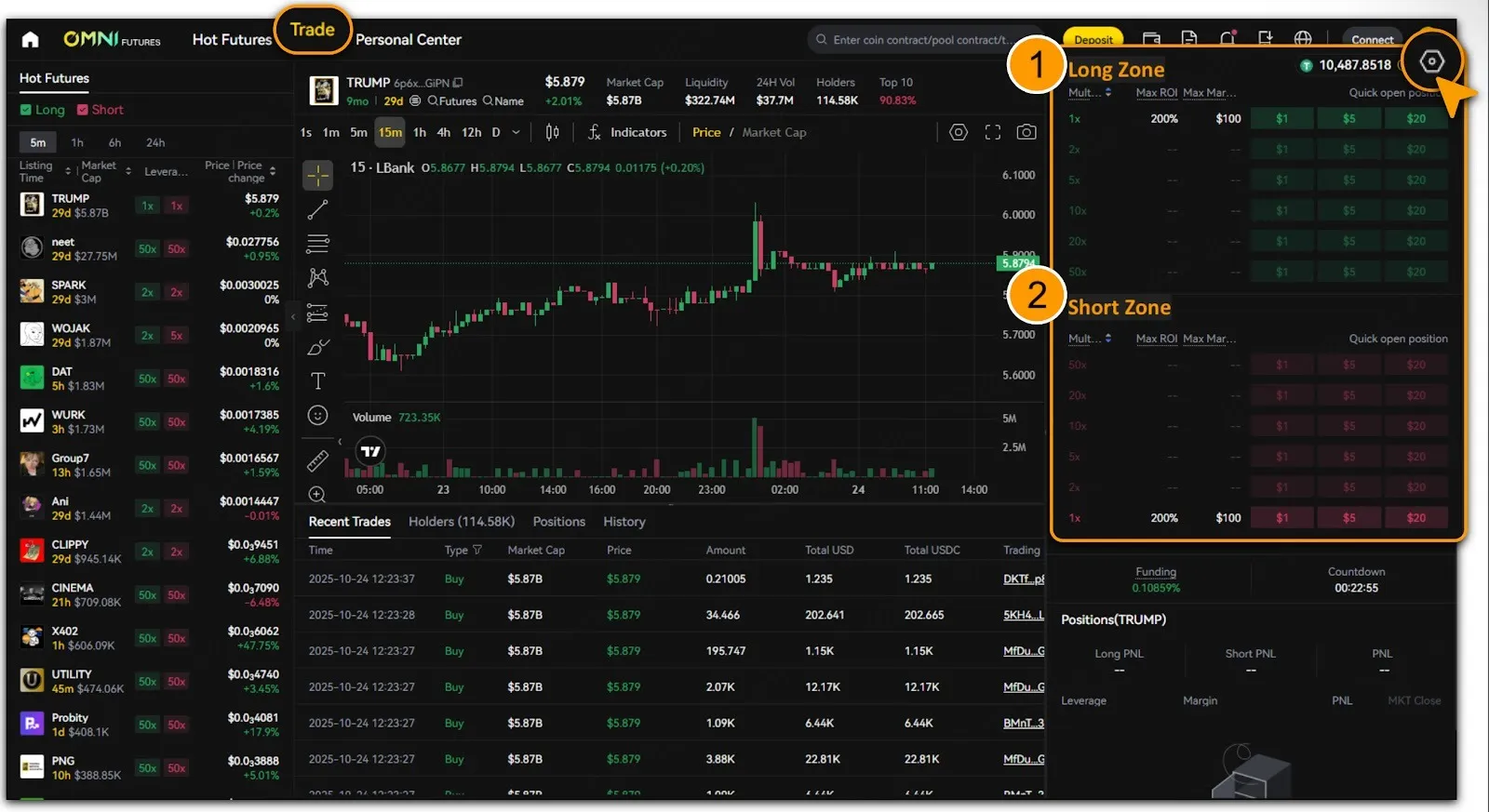The image size is (1489, 812).
Task: Enter fullscreen chart mode
Action: coord(993,132)
